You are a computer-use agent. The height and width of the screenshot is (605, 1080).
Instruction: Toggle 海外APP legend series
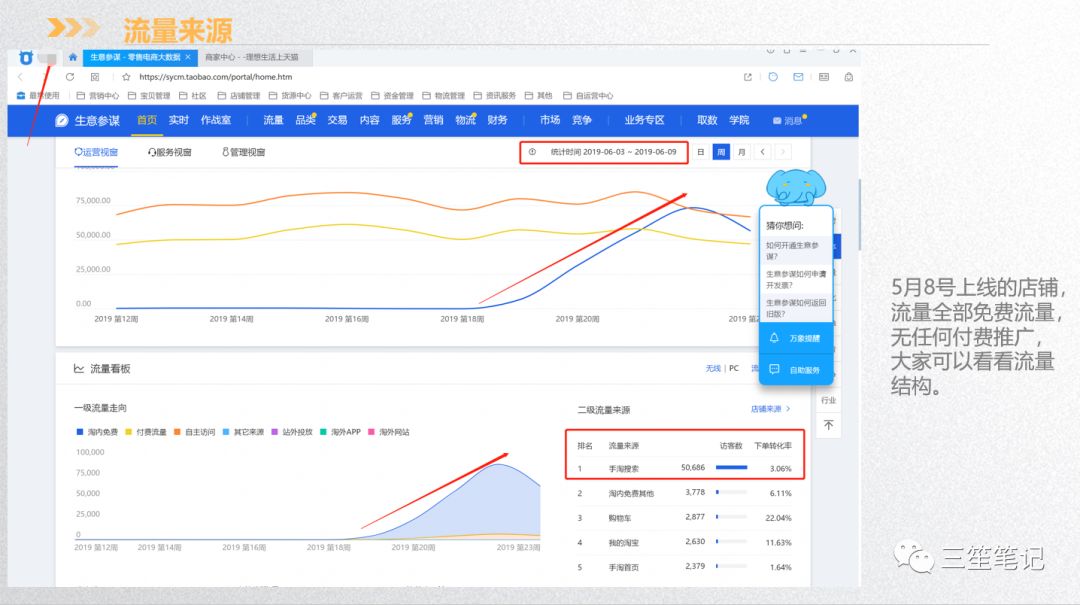[340, 432]
